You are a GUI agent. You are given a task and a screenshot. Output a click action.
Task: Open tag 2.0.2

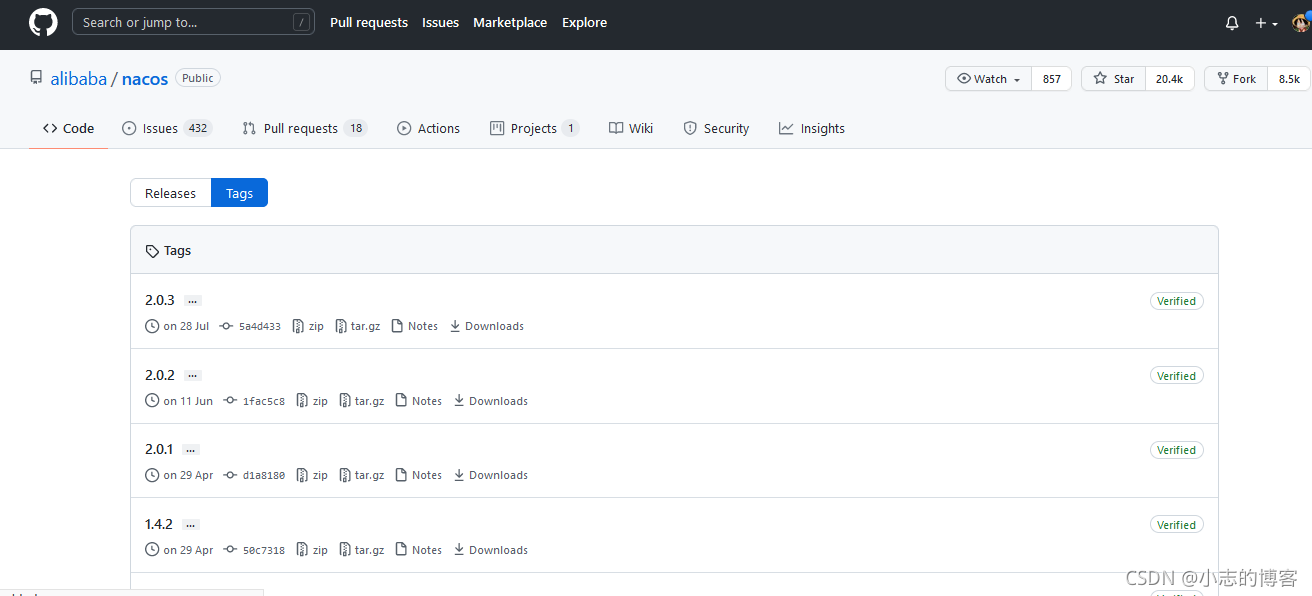(160, 375)
